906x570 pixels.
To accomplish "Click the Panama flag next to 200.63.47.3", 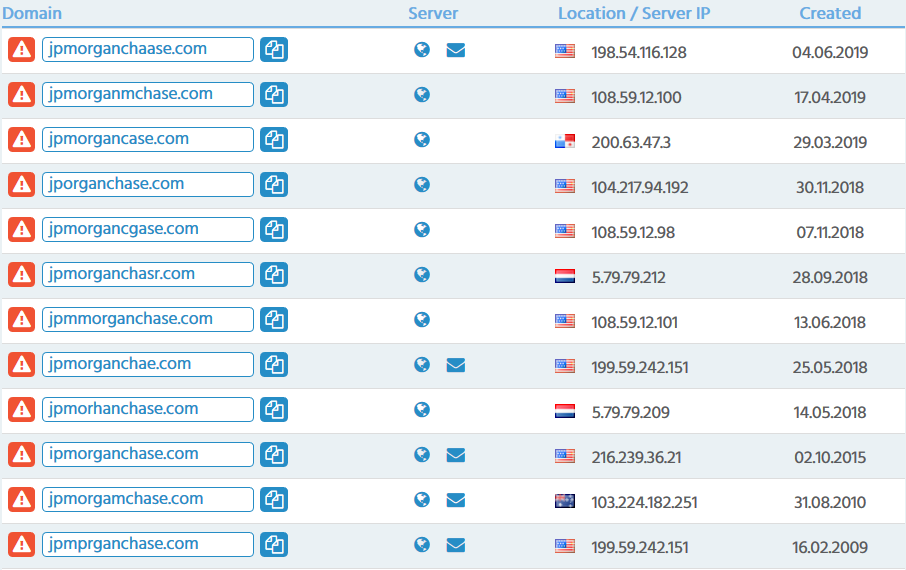I will [x=565, y=141].
